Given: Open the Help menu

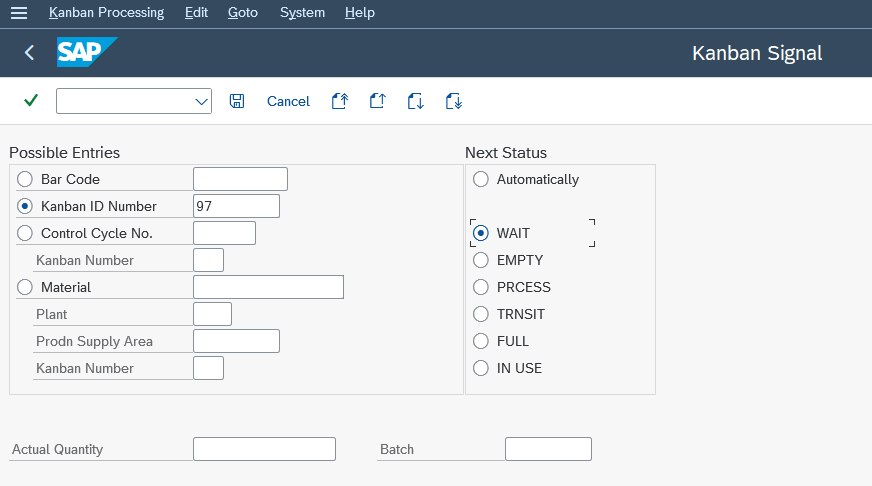Looking at the screenshot, I should click(x=359, y=12).
